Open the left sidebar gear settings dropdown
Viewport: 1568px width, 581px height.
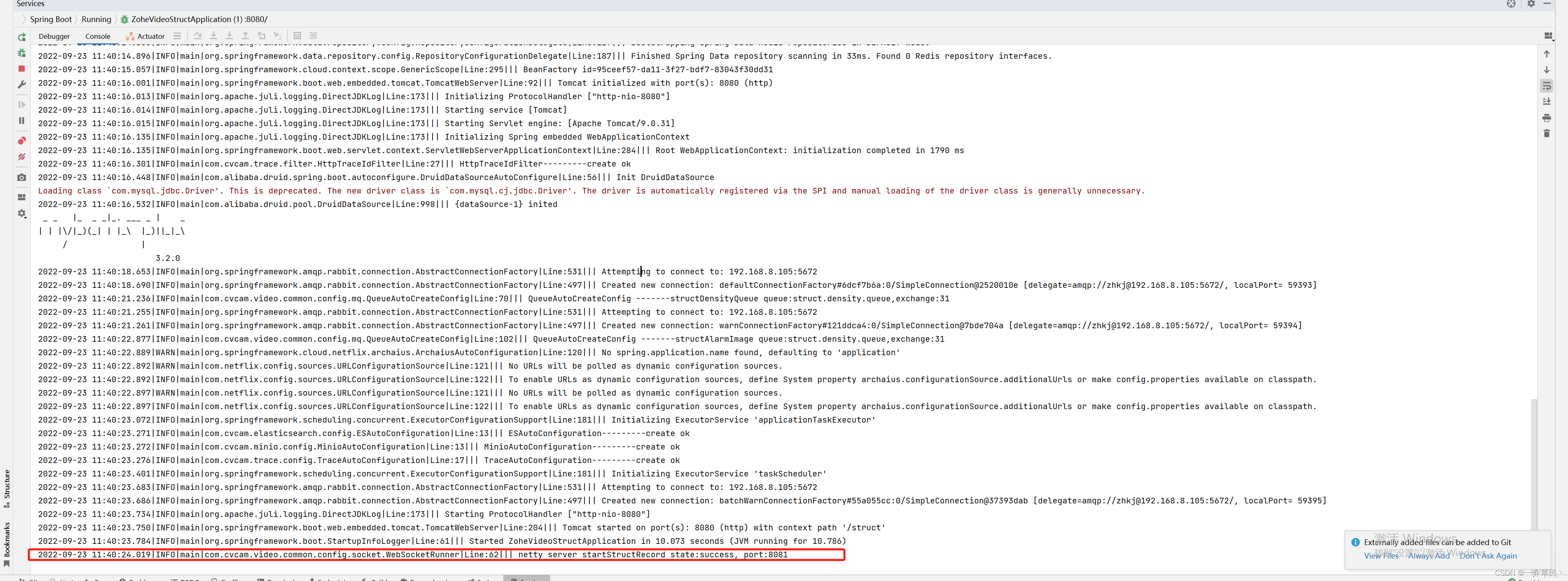pos(22,214)
